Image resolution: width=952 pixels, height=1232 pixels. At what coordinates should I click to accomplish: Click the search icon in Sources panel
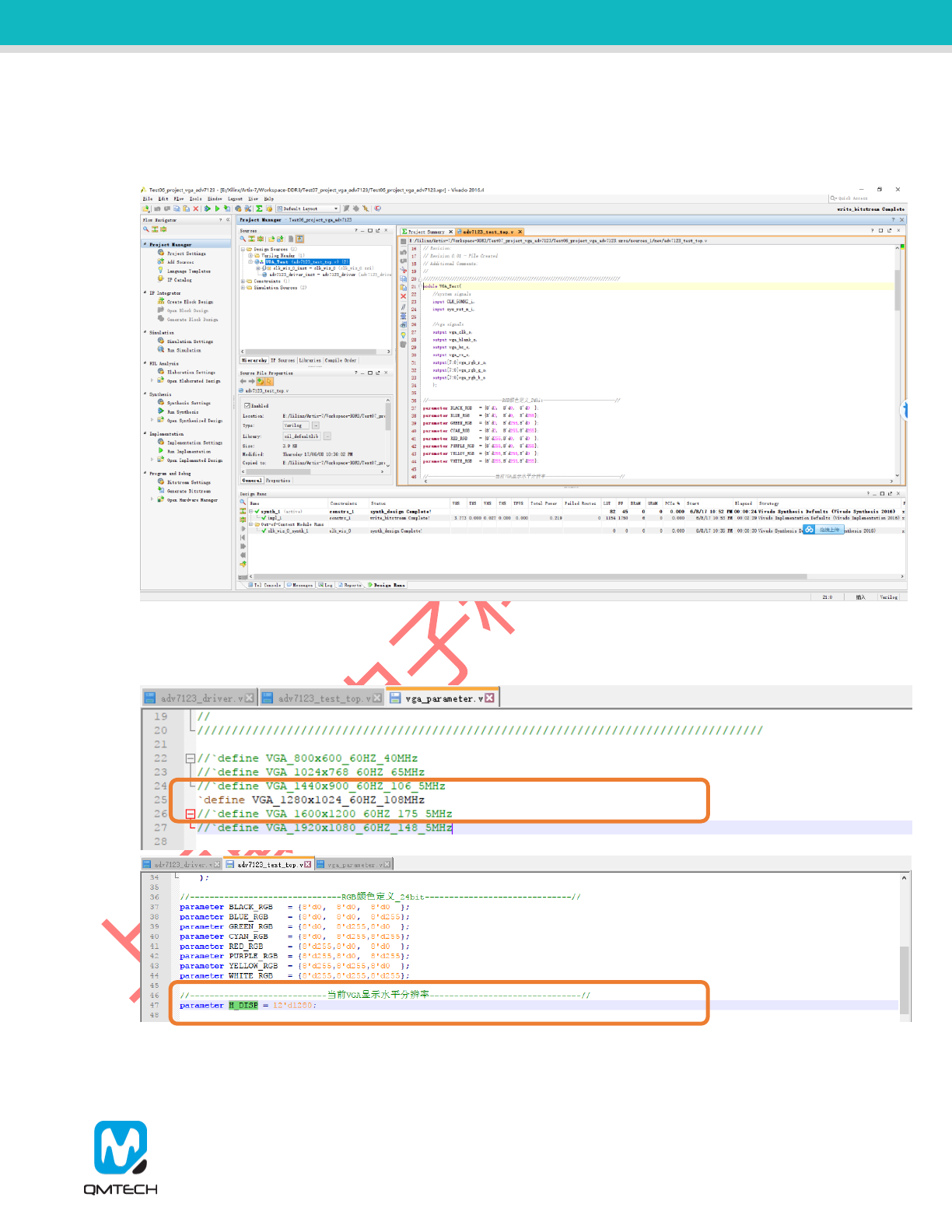point(243,239)
